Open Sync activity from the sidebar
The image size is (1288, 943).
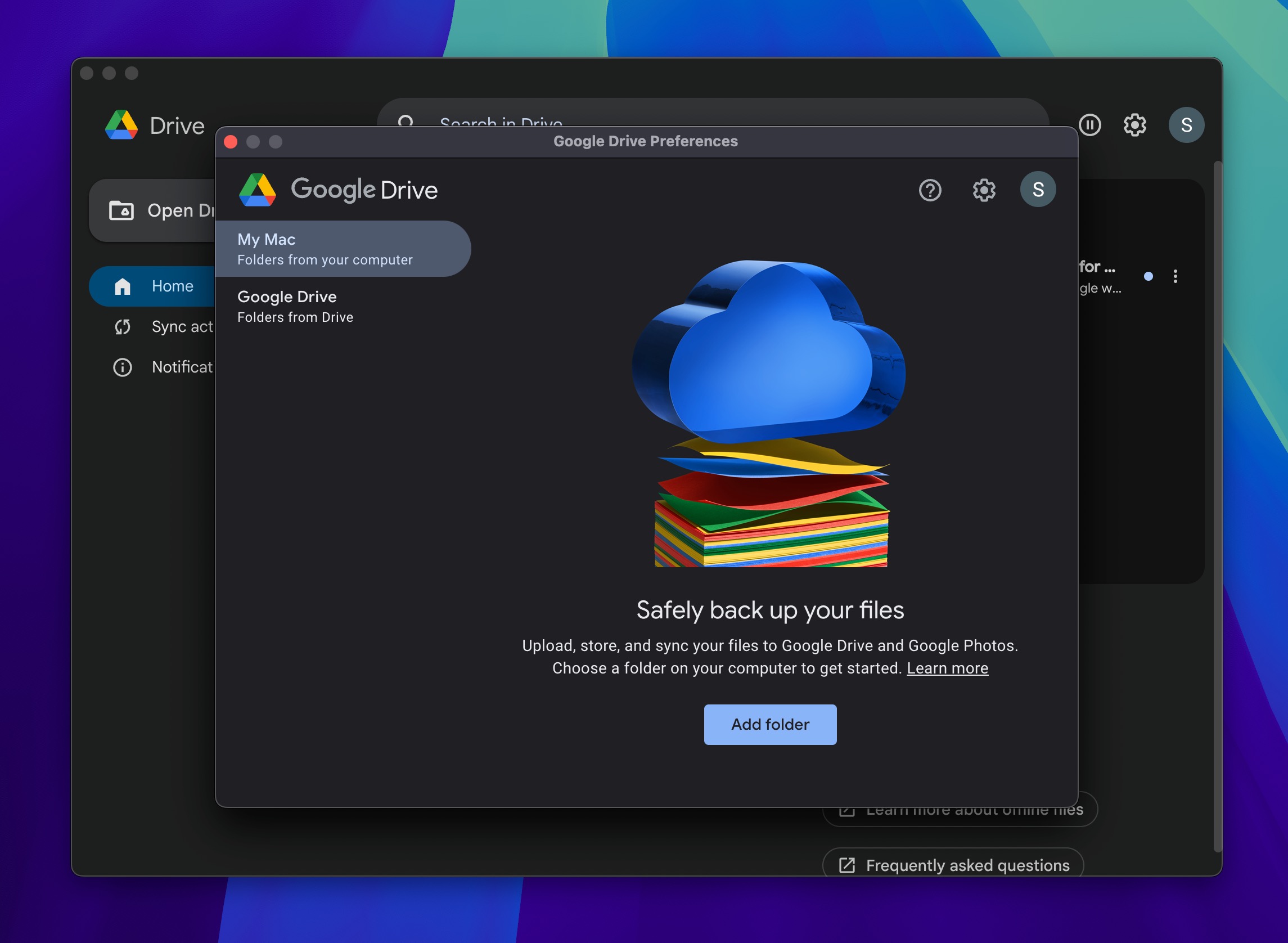point(123,326)
